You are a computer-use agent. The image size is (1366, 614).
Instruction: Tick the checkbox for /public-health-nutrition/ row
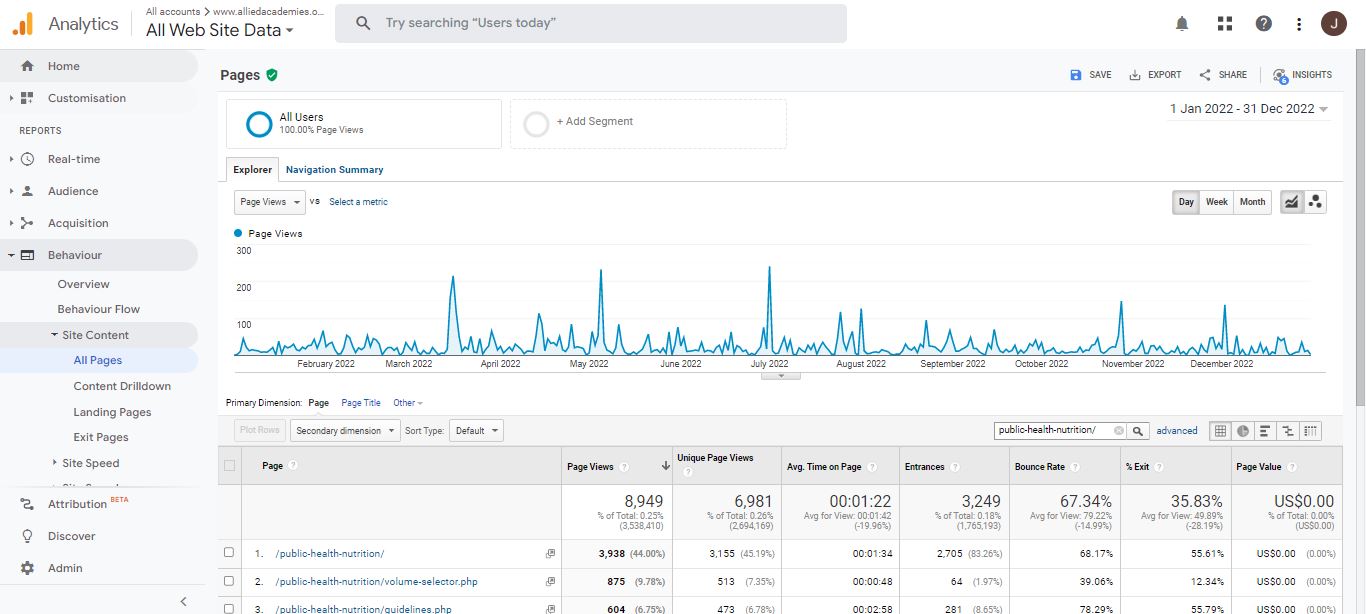[229, 553]
